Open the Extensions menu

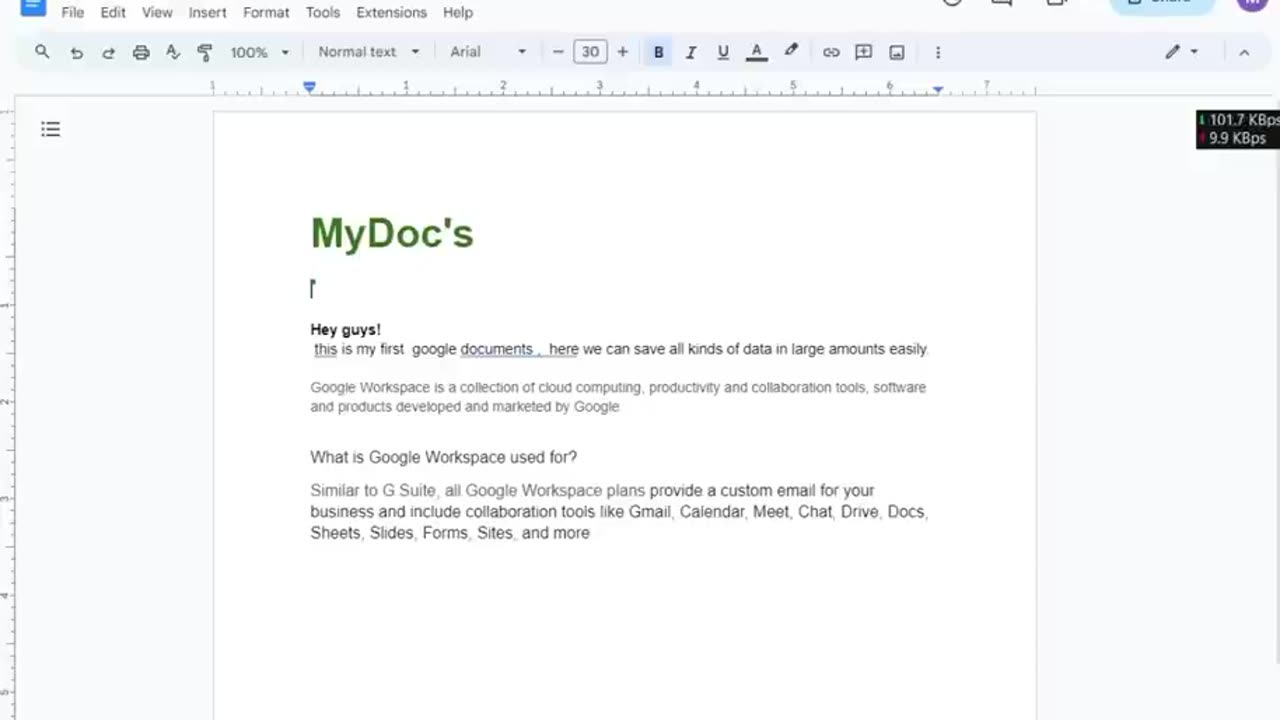pos(391,13)
